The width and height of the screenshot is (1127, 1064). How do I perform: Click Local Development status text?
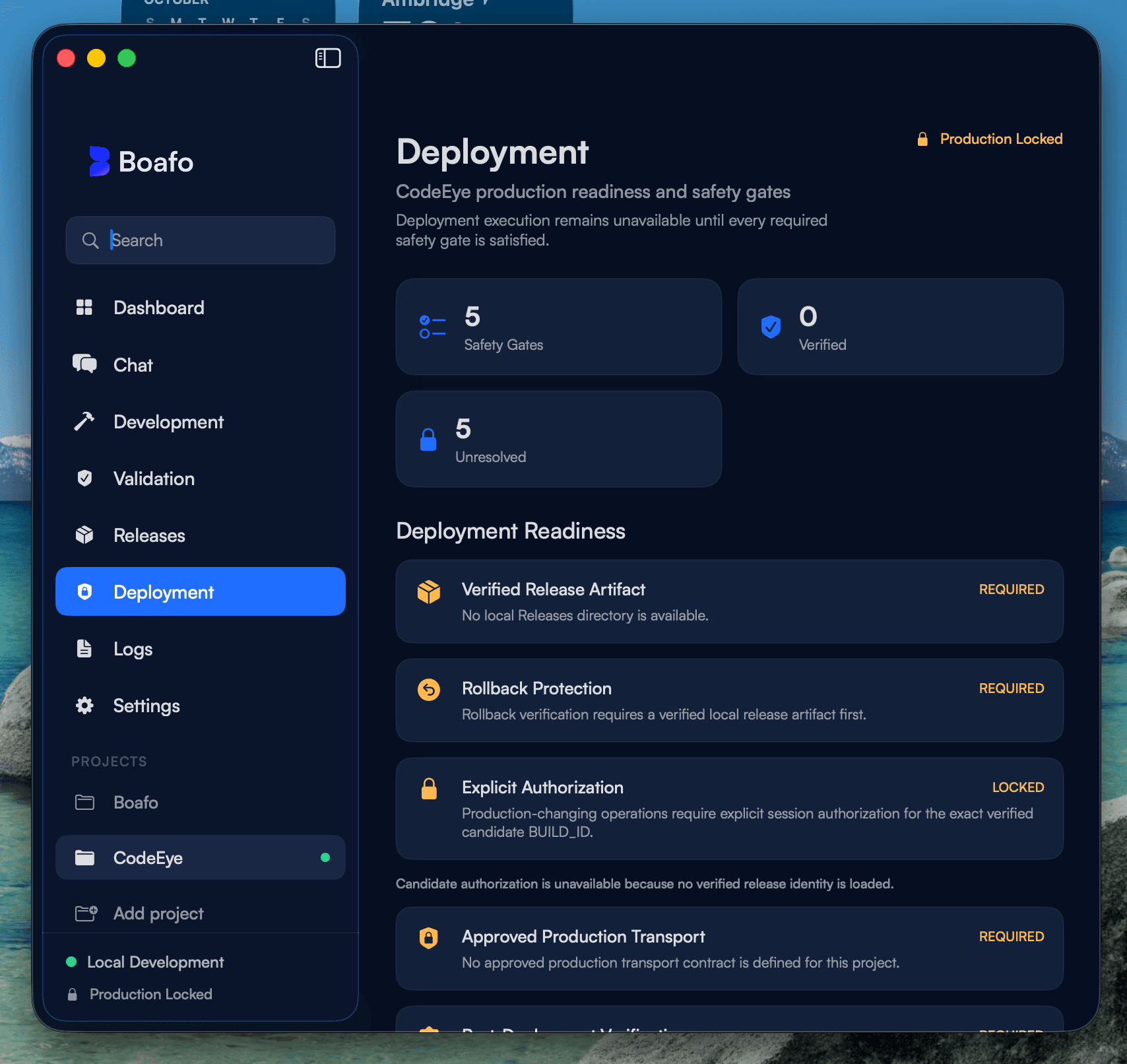click(156, 962)
